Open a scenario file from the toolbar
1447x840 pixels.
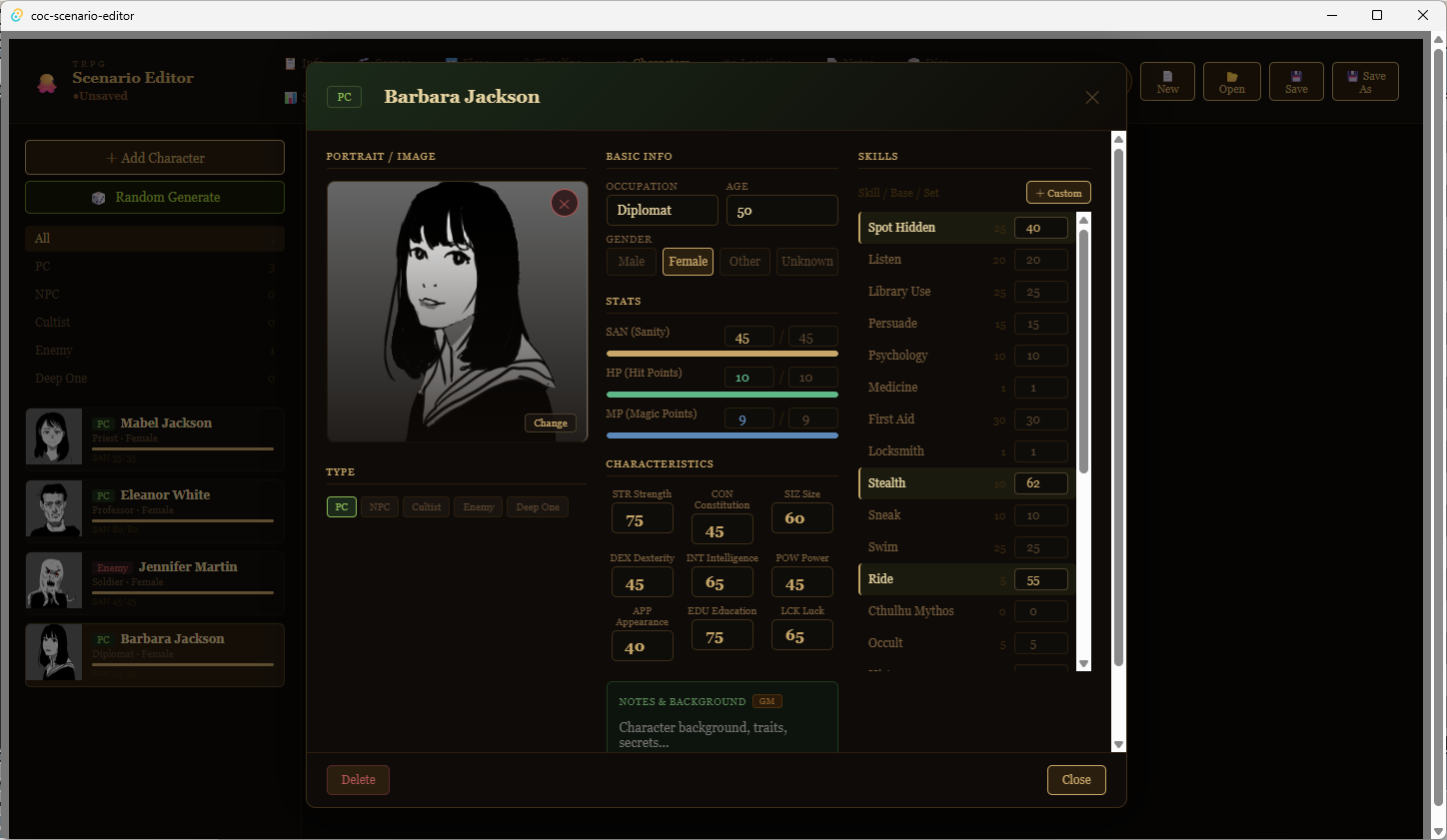click(1232, 81)
